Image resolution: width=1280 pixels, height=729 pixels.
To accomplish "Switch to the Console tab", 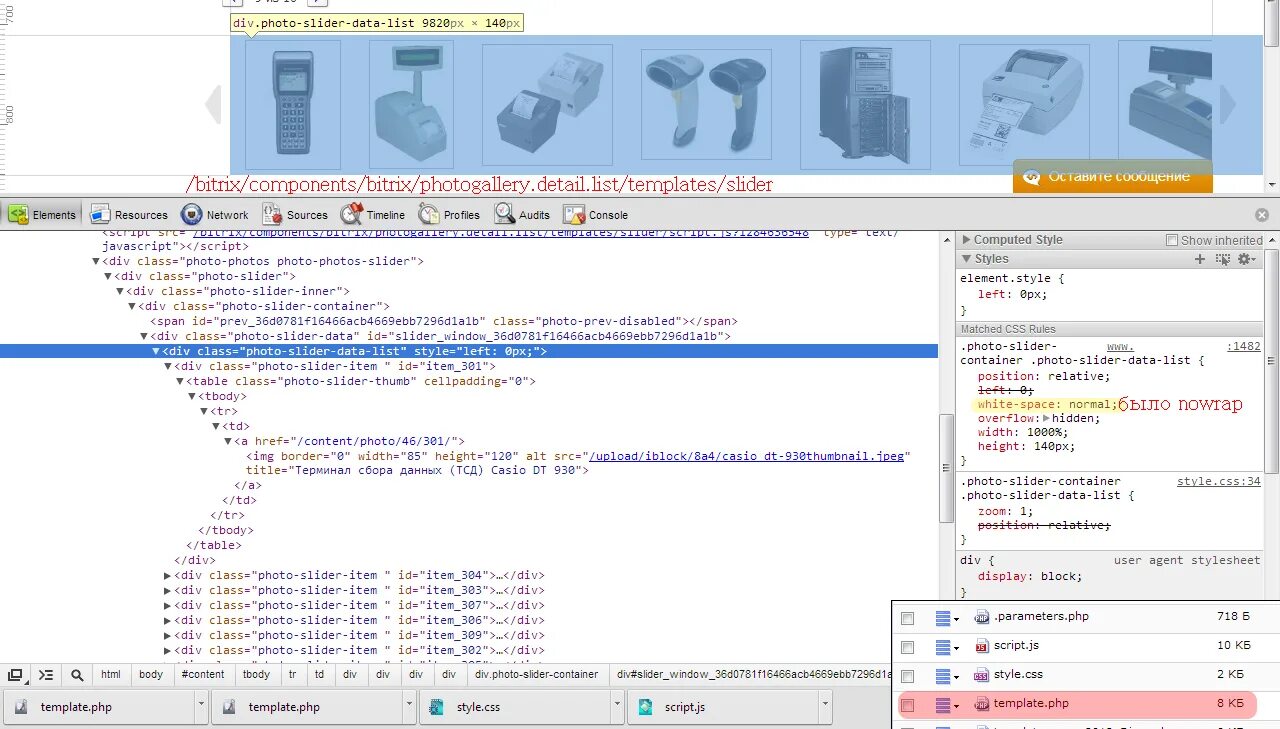I will (x=596, y=214).
